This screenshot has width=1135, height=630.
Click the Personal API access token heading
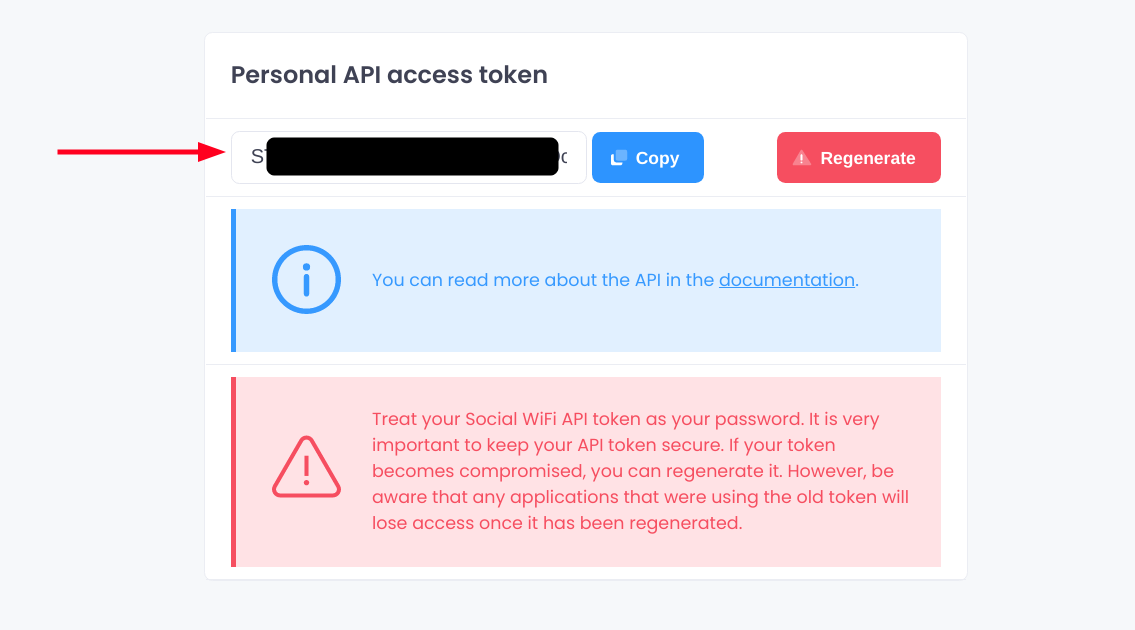[389, 74]
